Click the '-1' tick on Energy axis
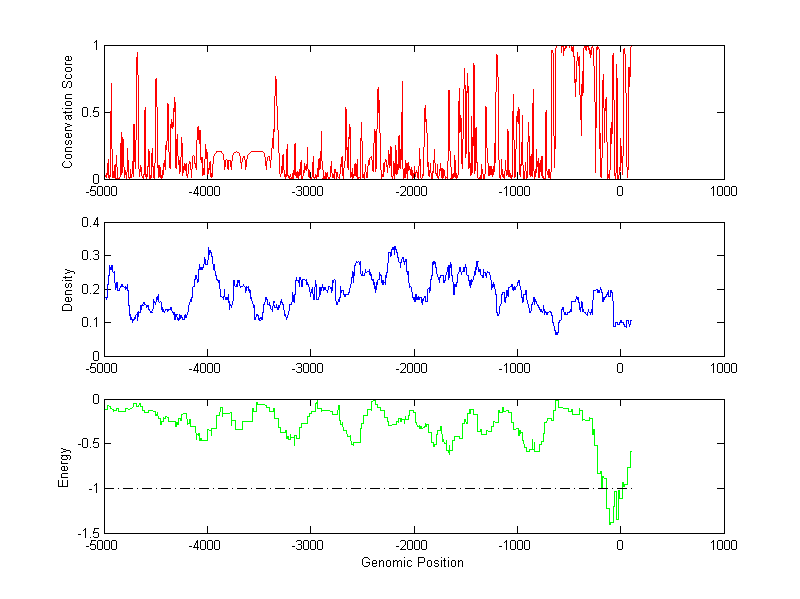Viewport: 800px width, 599px height. [x=92, y=488]
